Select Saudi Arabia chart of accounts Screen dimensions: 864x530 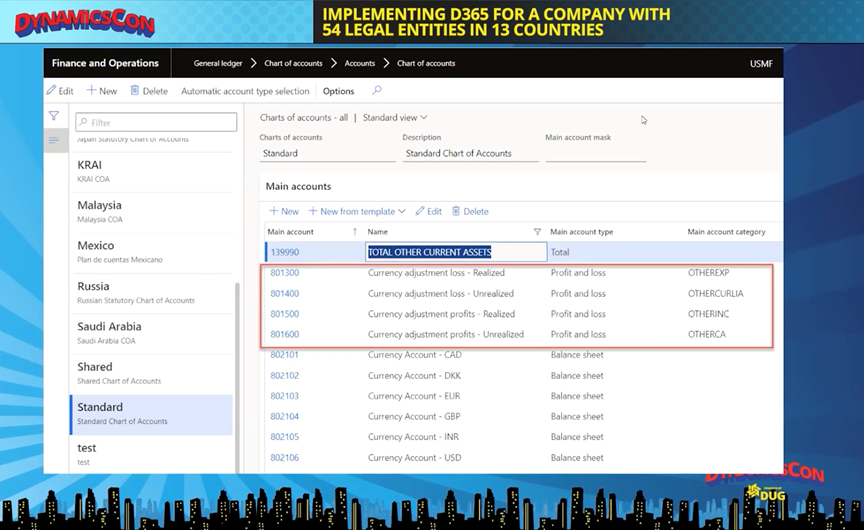[109, 327]
